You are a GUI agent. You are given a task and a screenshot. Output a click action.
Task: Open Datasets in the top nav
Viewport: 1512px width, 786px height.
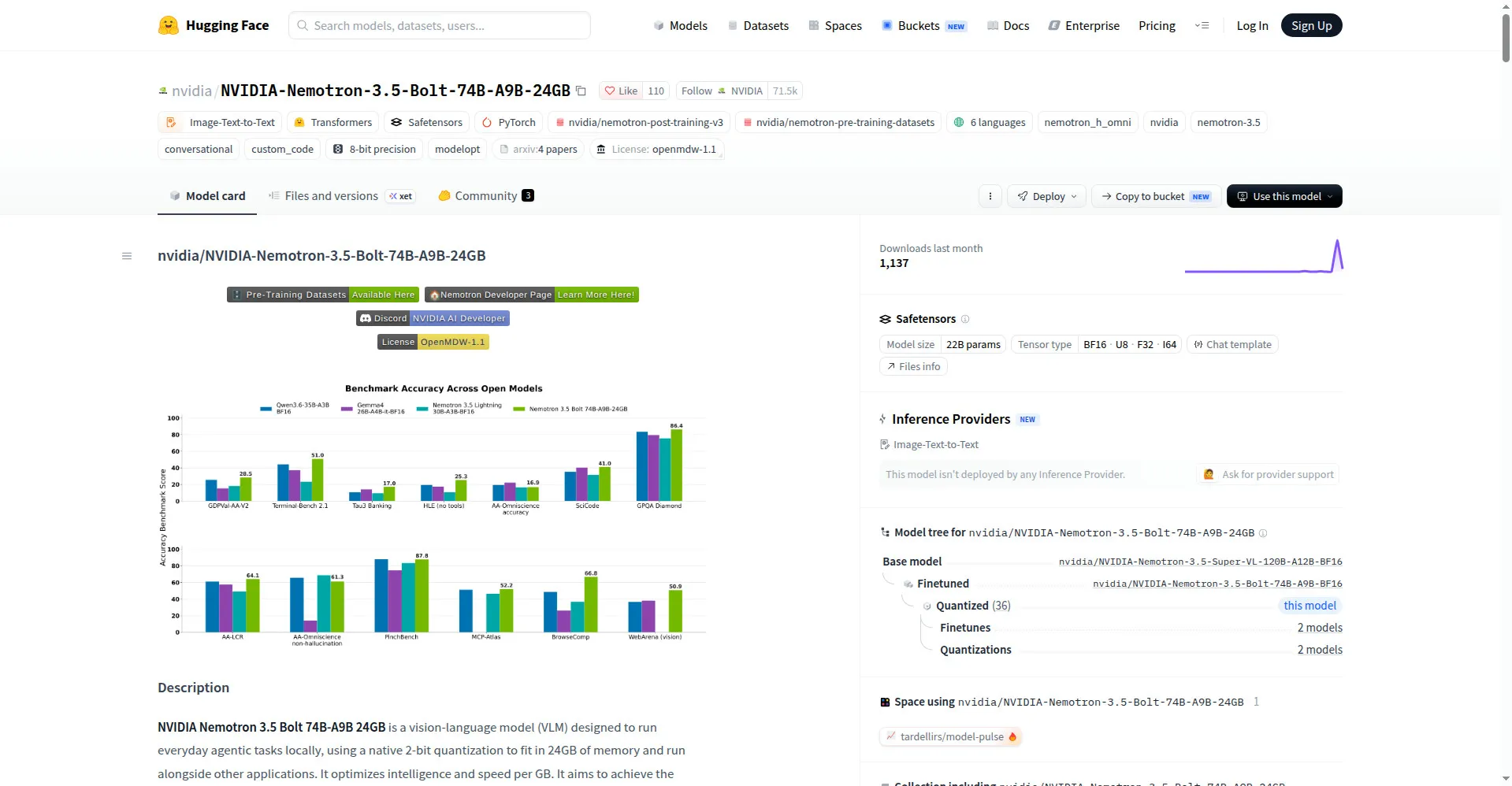[x=758, y=25]
